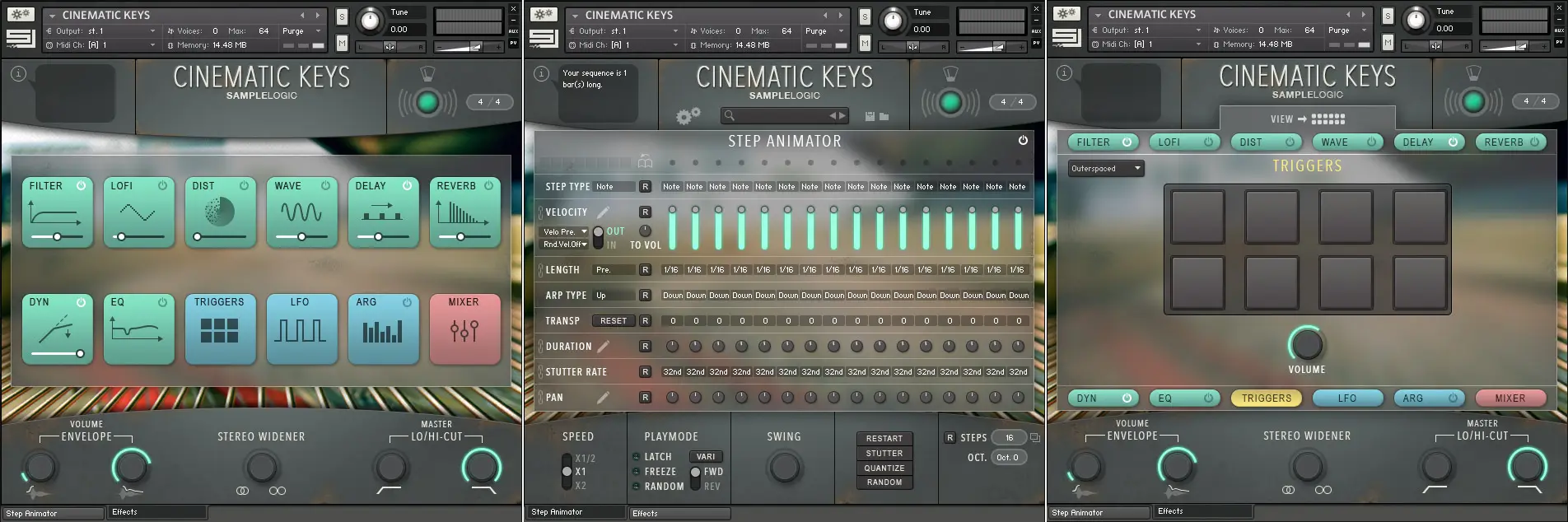This screenshot has height=522, width=1568.
Task: Open the TRIGGERS tile in the effects grid
Action: 220,329
